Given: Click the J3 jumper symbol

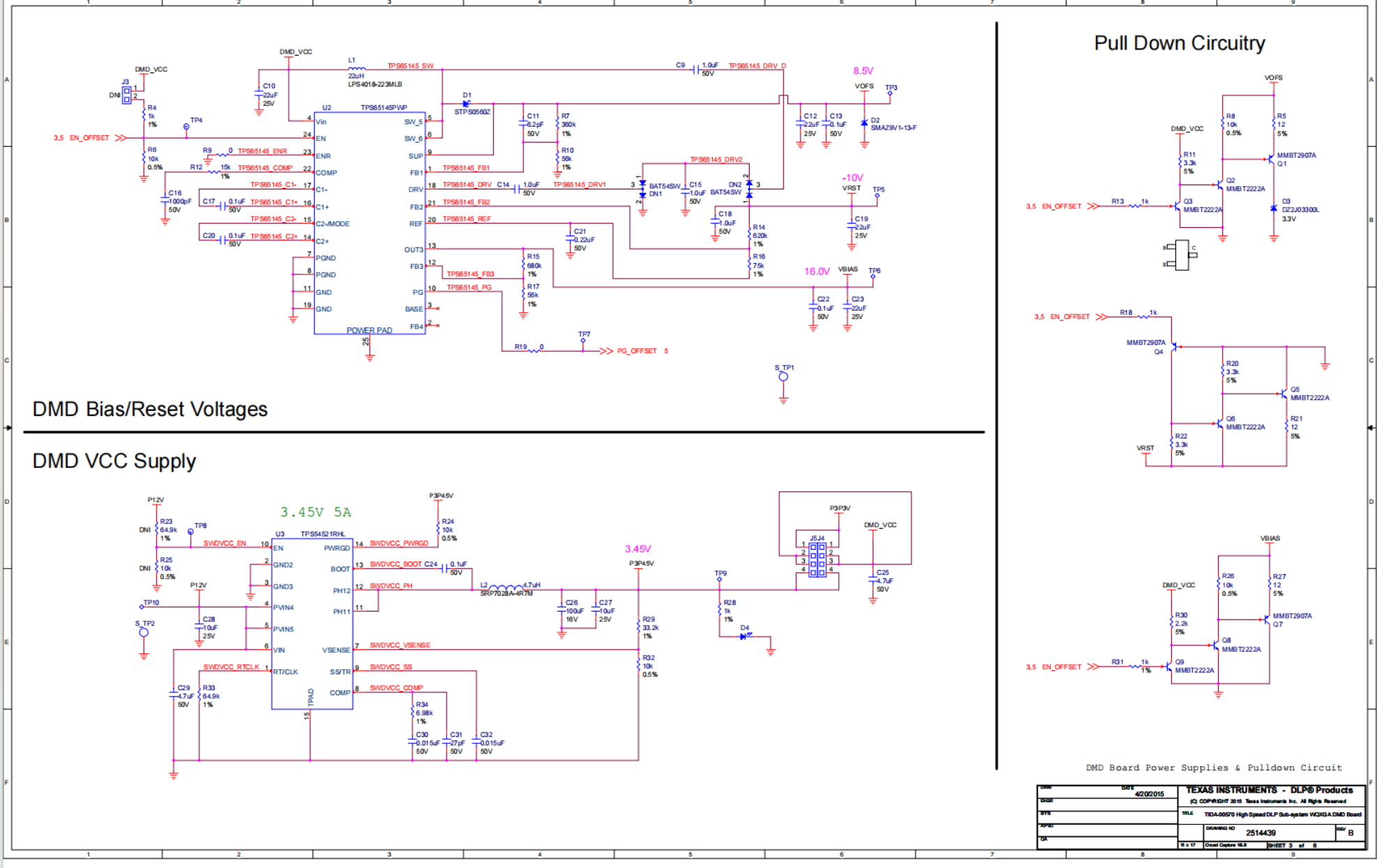Looking at the screenshot, I should (x=126, y=95).
